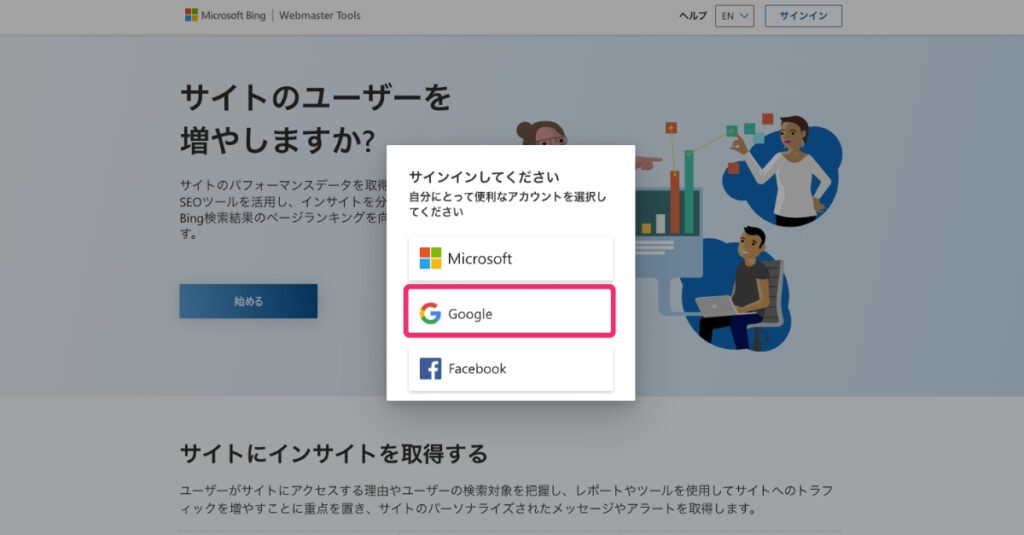Select Facebook sign-in option
Viewport: 1024px width, 535px height.
pos(511,368)
